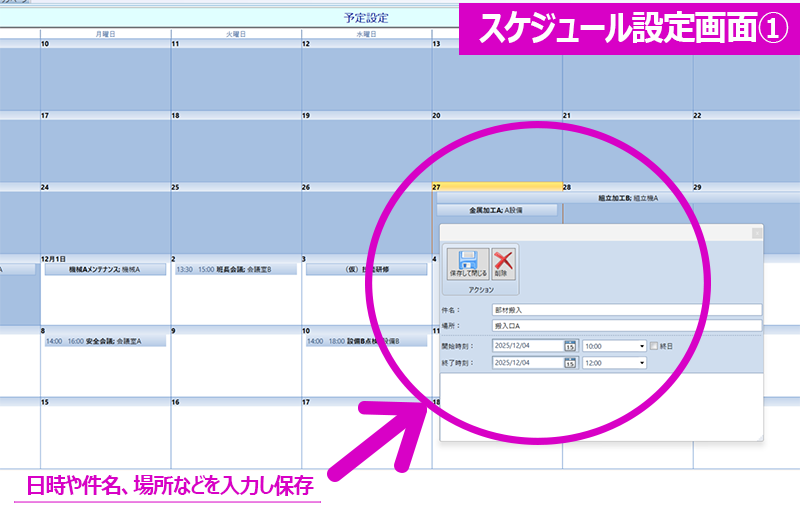Click the 終了時刻 date field 2025/12/04
This screenshot has width=800, height=515.
pos(528,362)
